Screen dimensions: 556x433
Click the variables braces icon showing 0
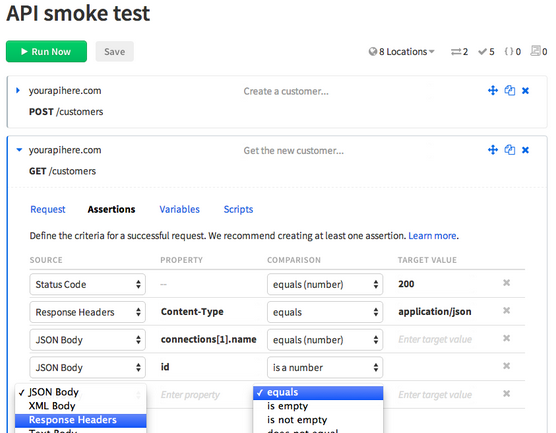512,52
